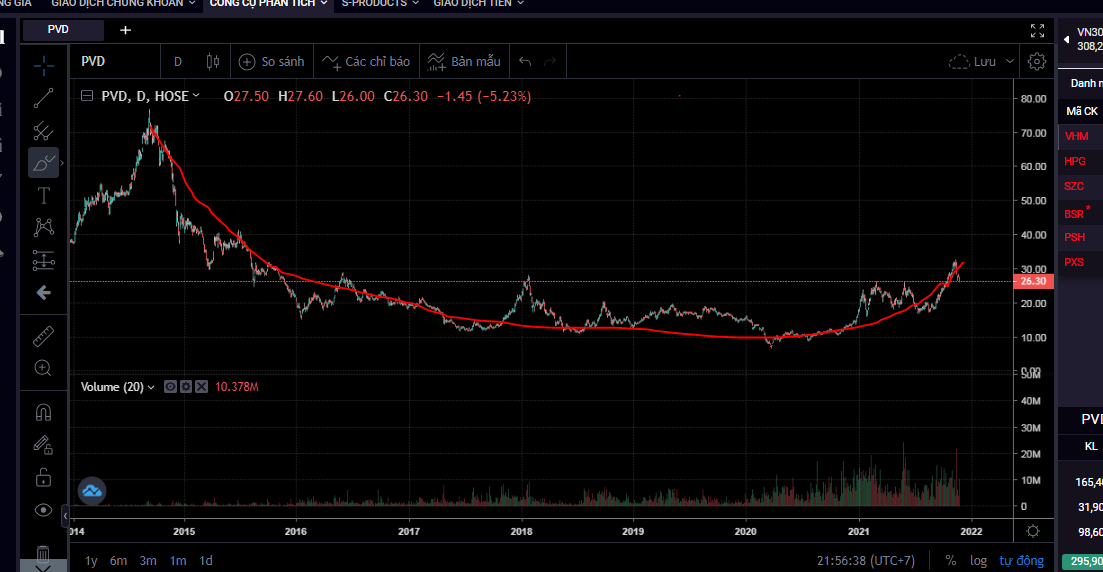Open time axis settings gear icon
The height and width of the screenshot is (572, 1103).
point(1033,531)
